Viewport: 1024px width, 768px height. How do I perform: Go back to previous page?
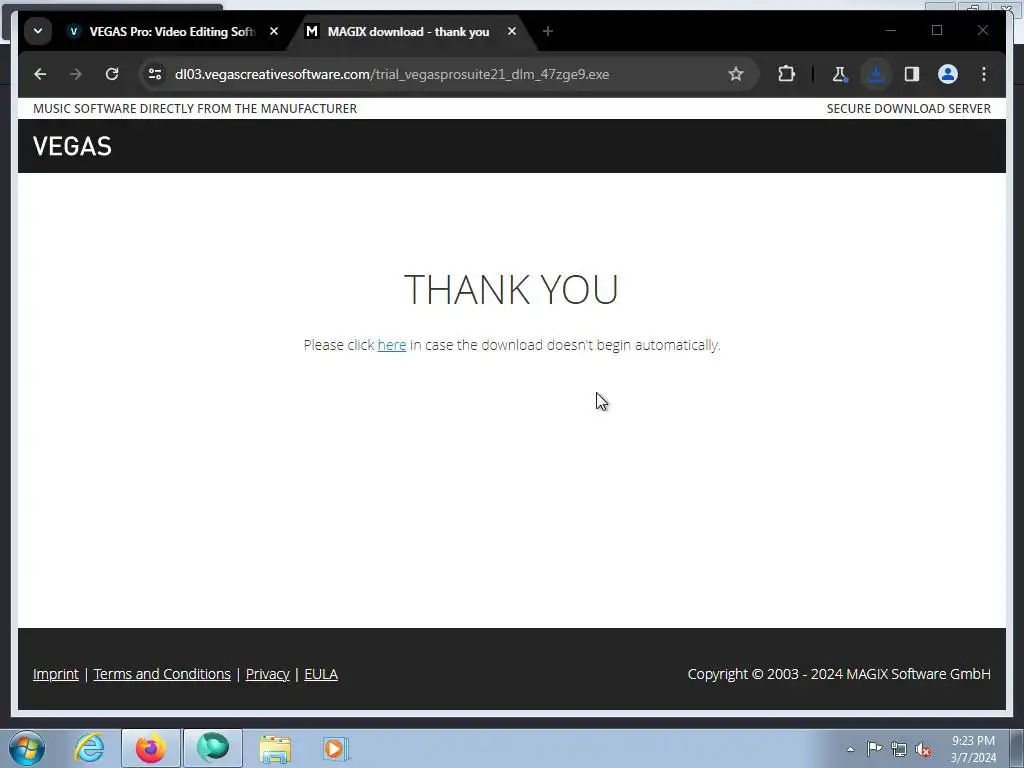point(40,74)
